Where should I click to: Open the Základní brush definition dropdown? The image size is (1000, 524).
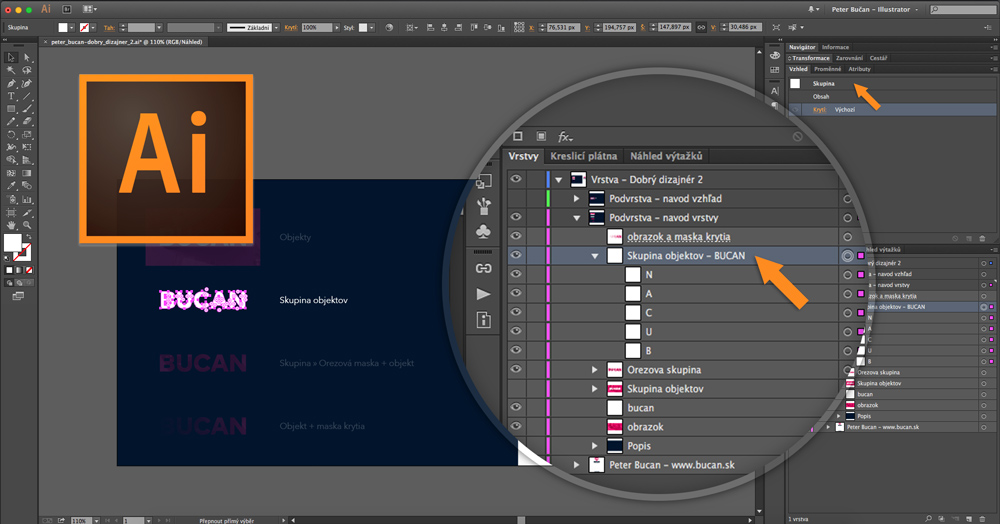click(276, 28)
